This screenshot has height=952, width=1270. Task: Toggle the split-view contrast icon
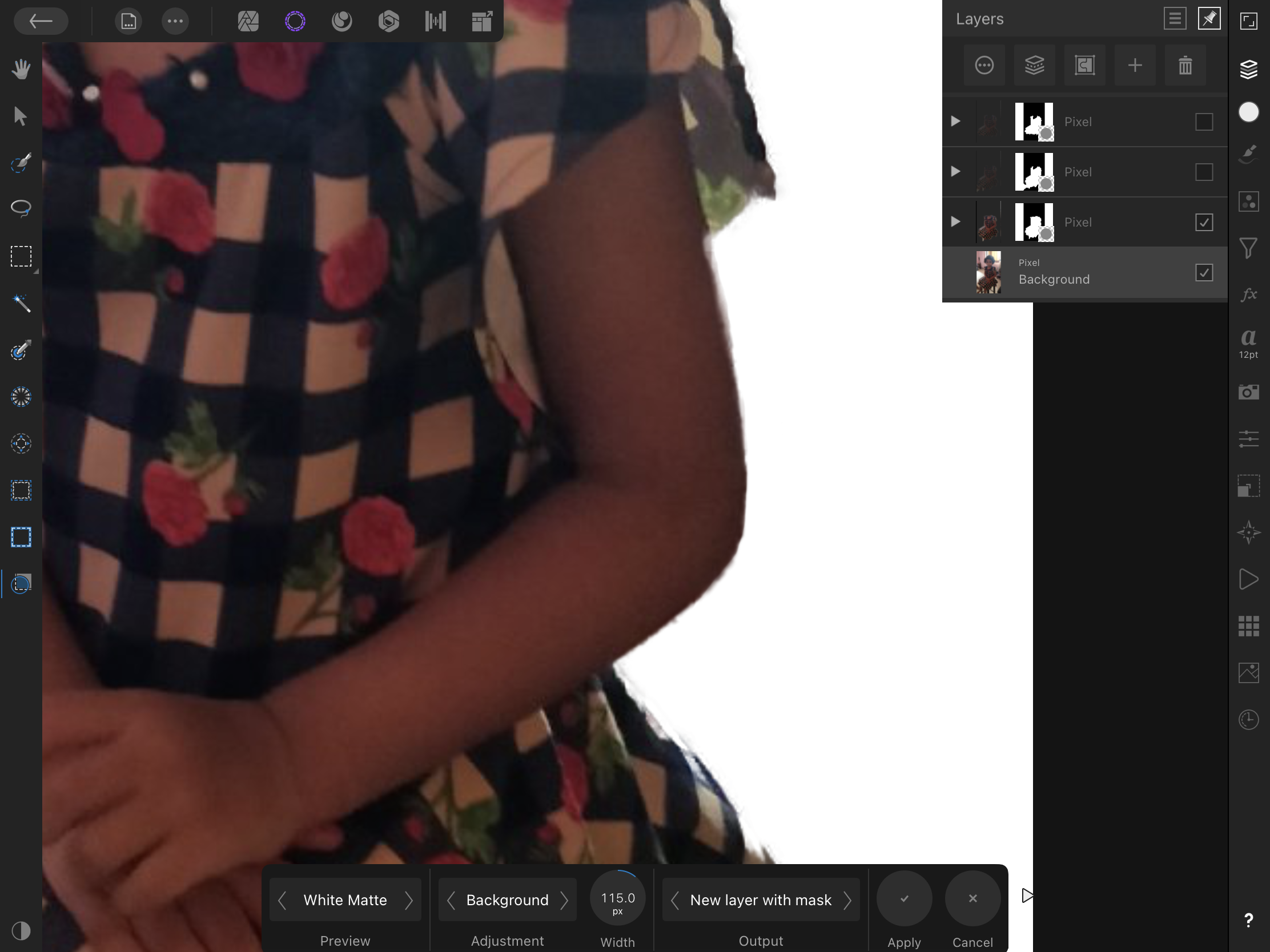(21, 930)
